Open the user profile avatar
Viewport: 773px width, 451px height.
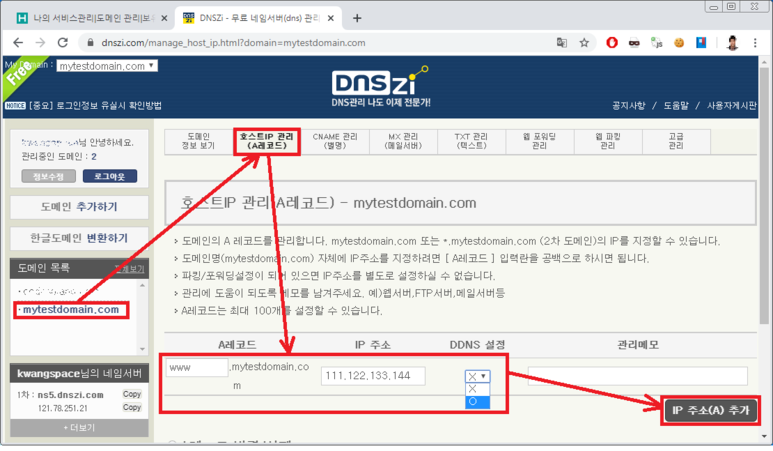[732, 43]
